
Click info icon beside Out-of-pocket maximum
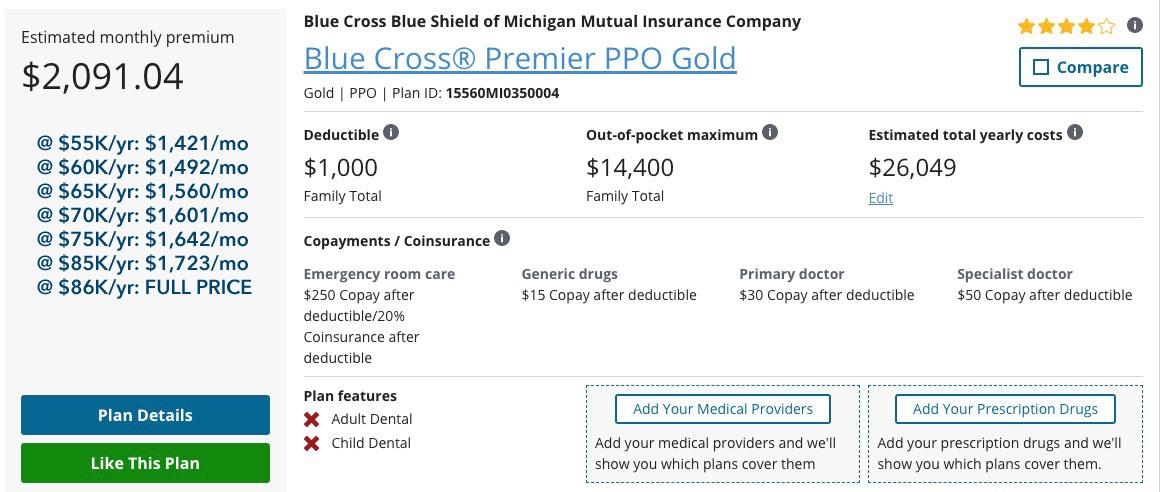[x=770, y=133]
